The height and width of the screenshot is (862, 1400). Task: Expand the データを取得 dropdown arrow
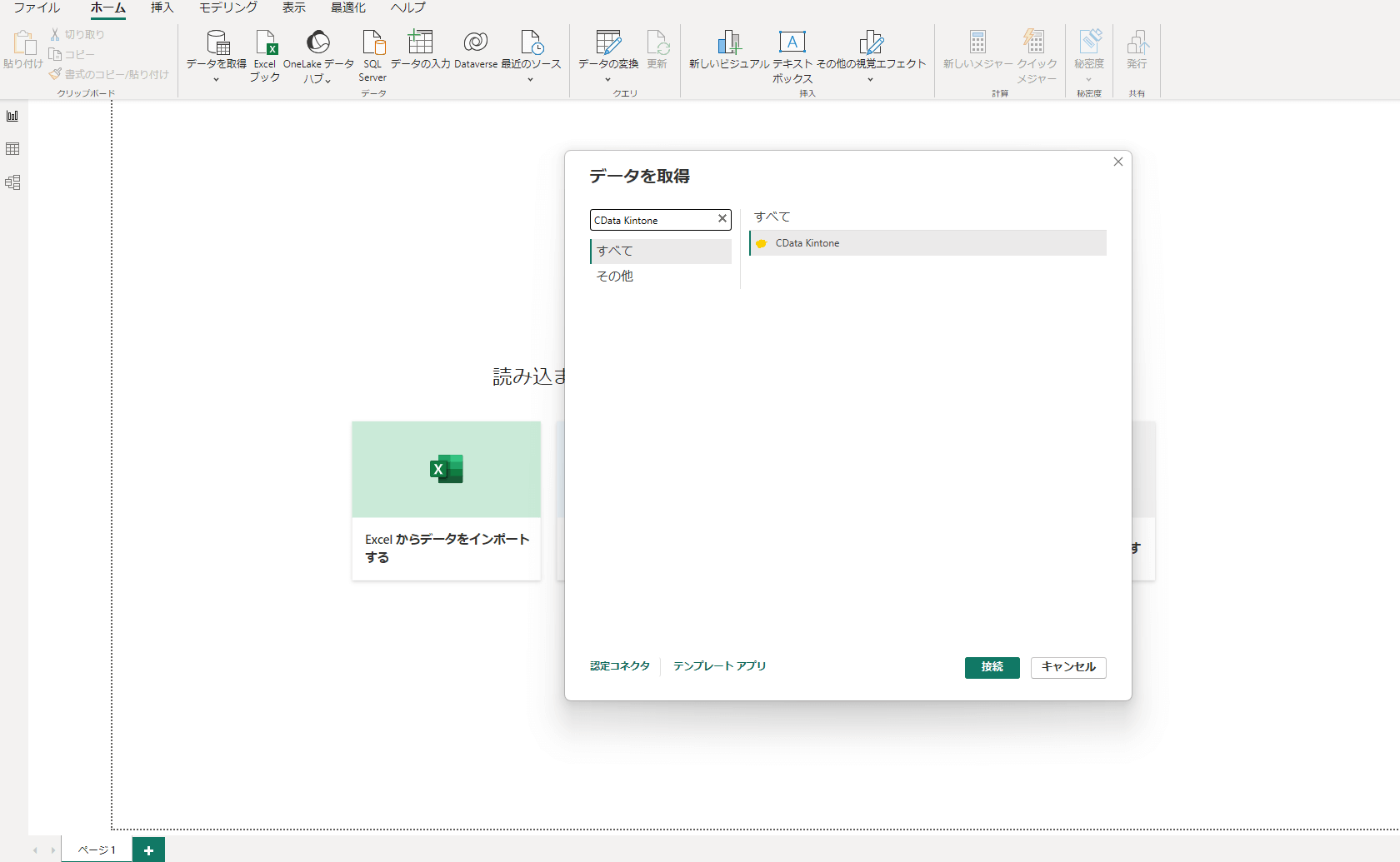216,80
